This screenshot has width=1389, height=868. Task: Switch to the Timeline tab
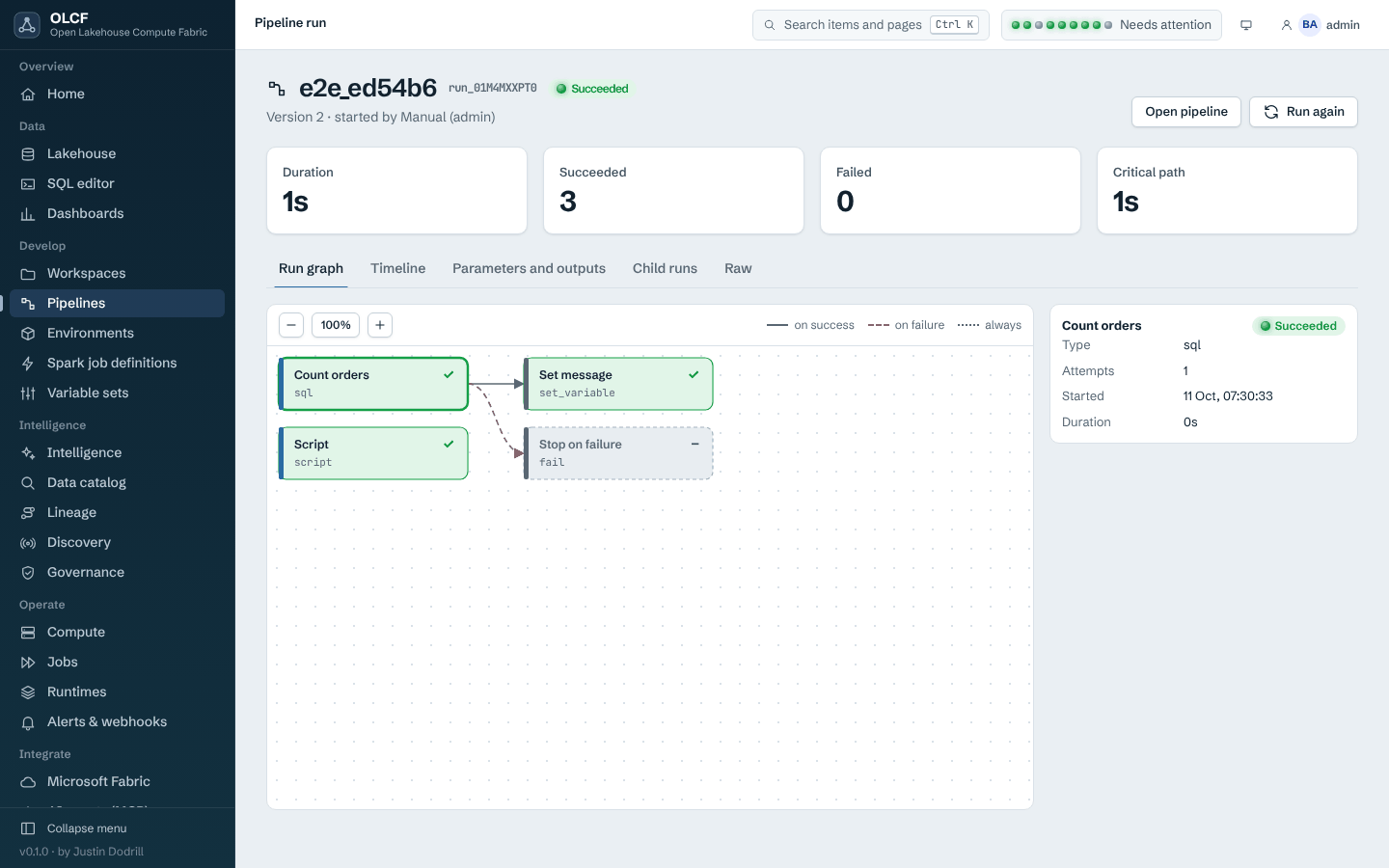tap(397, 268)
